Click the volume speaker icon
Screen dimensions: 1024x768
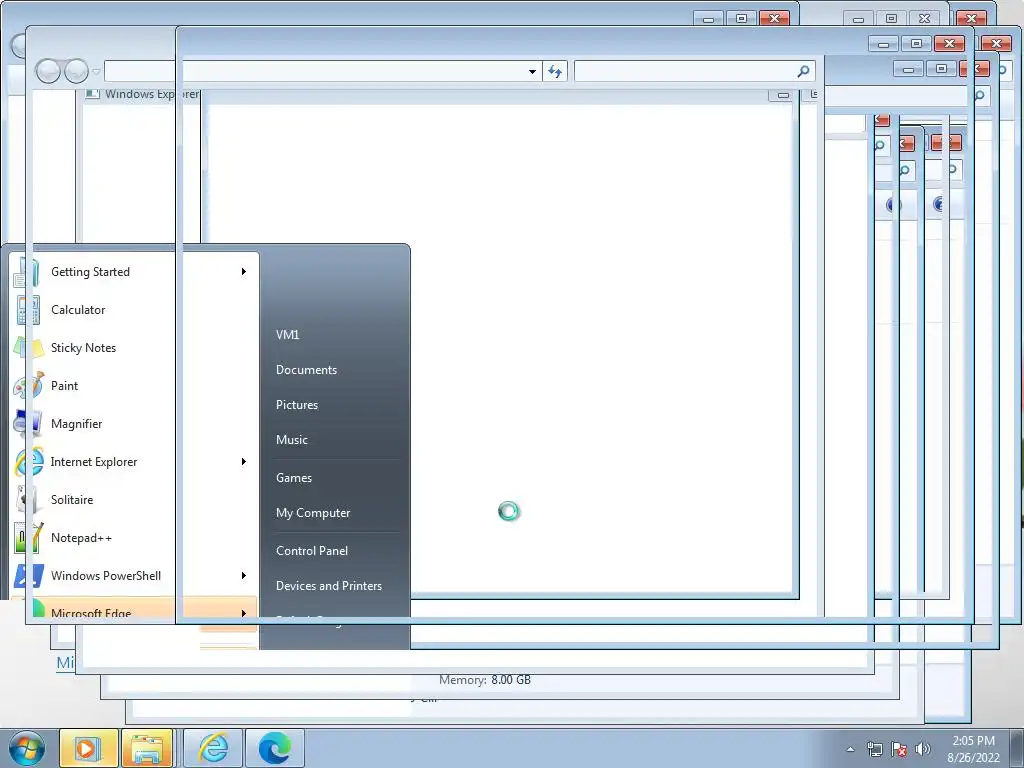point(923,749)
